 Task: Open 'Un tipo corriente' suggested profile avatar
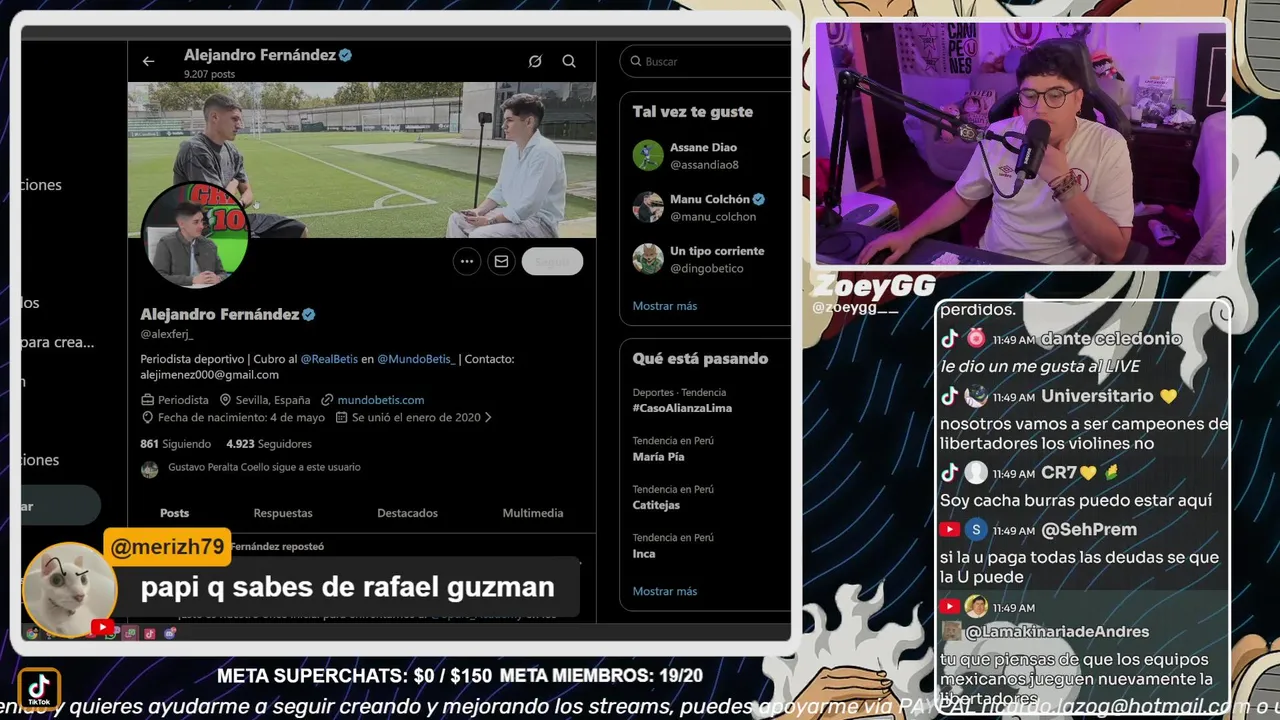point(648,259)
